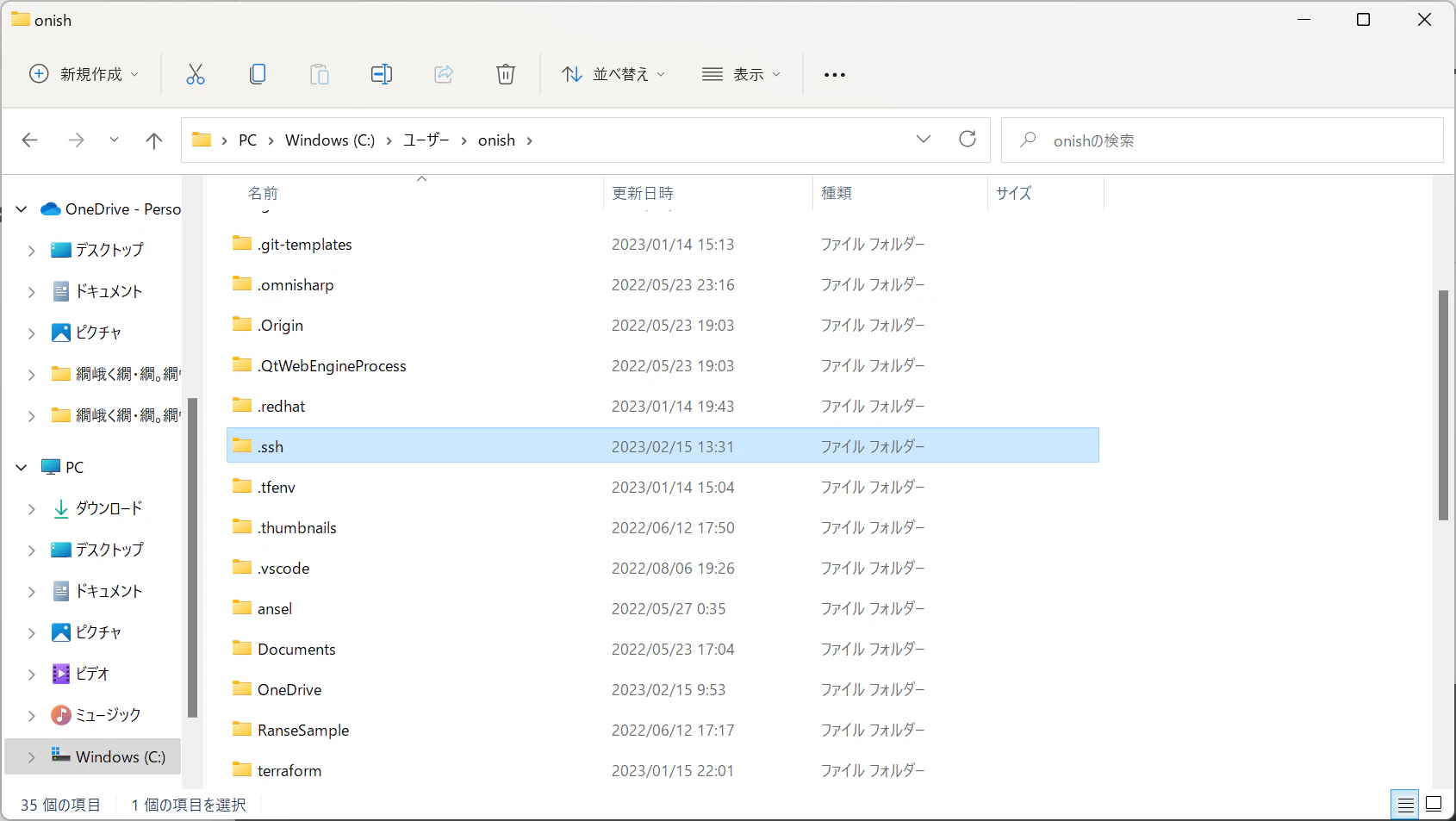
Task: Expand the ダウンロード tree node
Action: [32, 509]
